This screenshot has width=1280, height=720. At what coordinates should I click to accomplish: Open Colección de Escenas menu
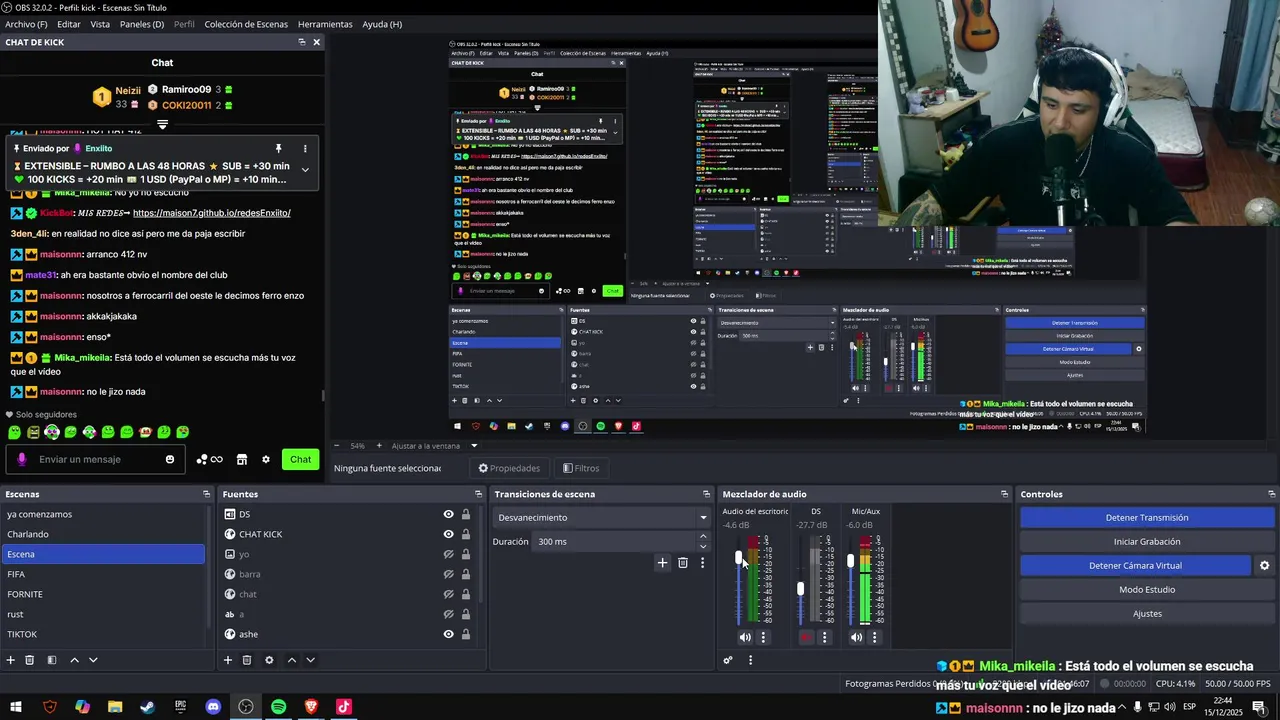pos(246,24)
